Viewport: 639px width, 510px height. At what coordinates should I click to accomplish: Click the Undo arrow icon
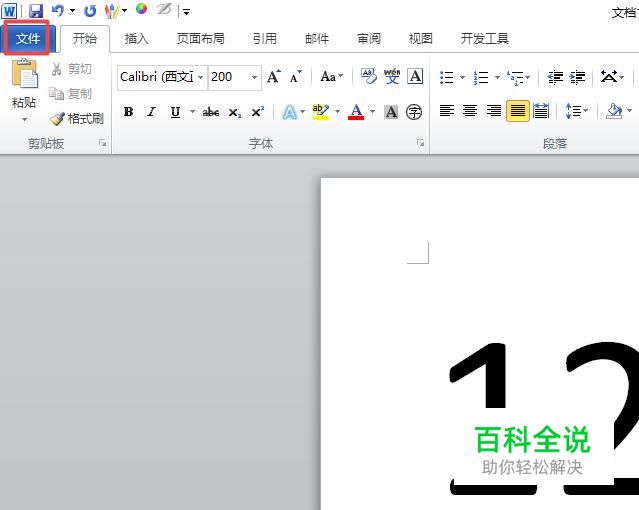coord(58,11)
